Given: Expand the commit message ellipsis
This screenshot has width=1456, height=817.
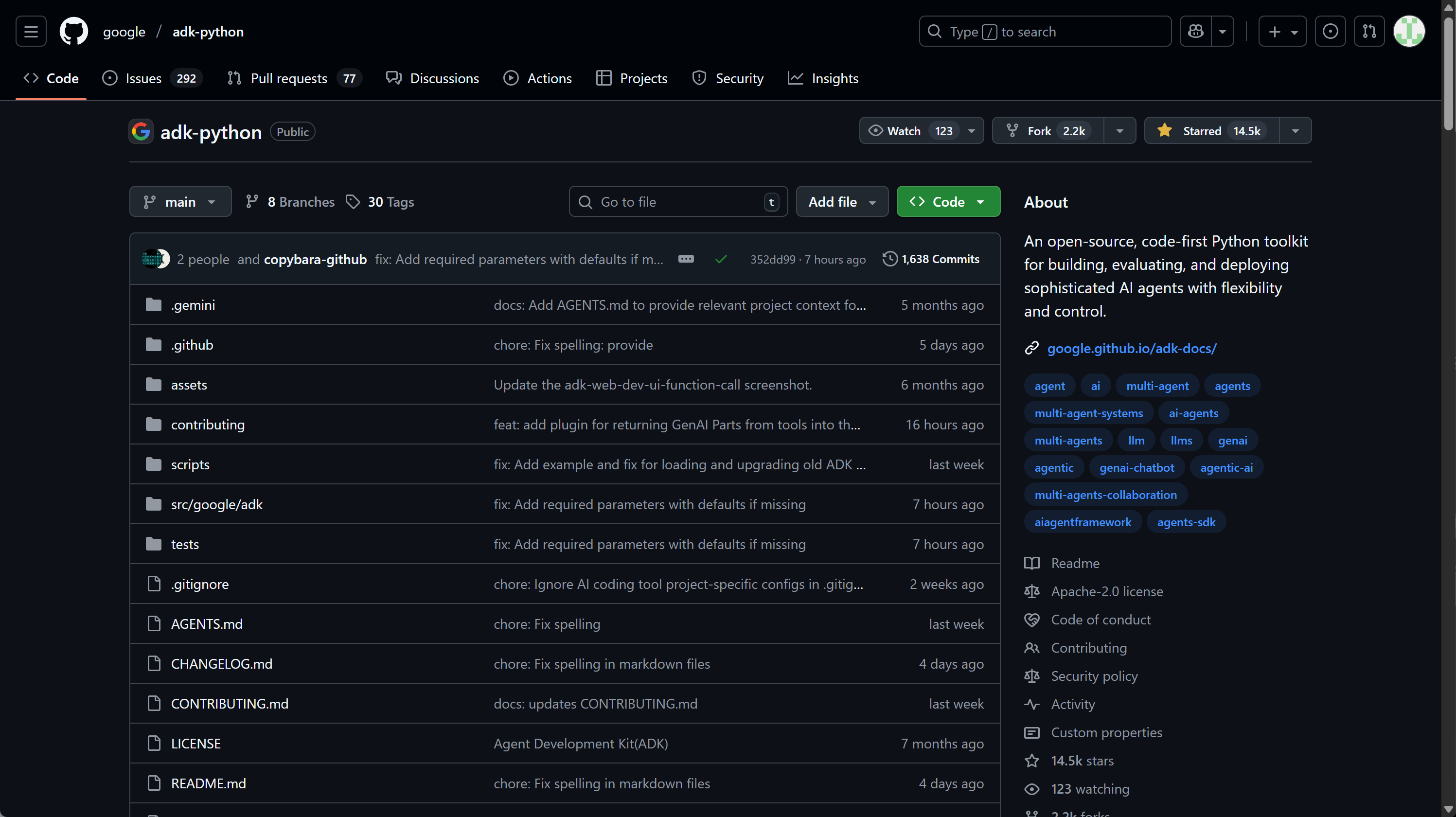Looking at the screenshot, I should click(686, 259).
